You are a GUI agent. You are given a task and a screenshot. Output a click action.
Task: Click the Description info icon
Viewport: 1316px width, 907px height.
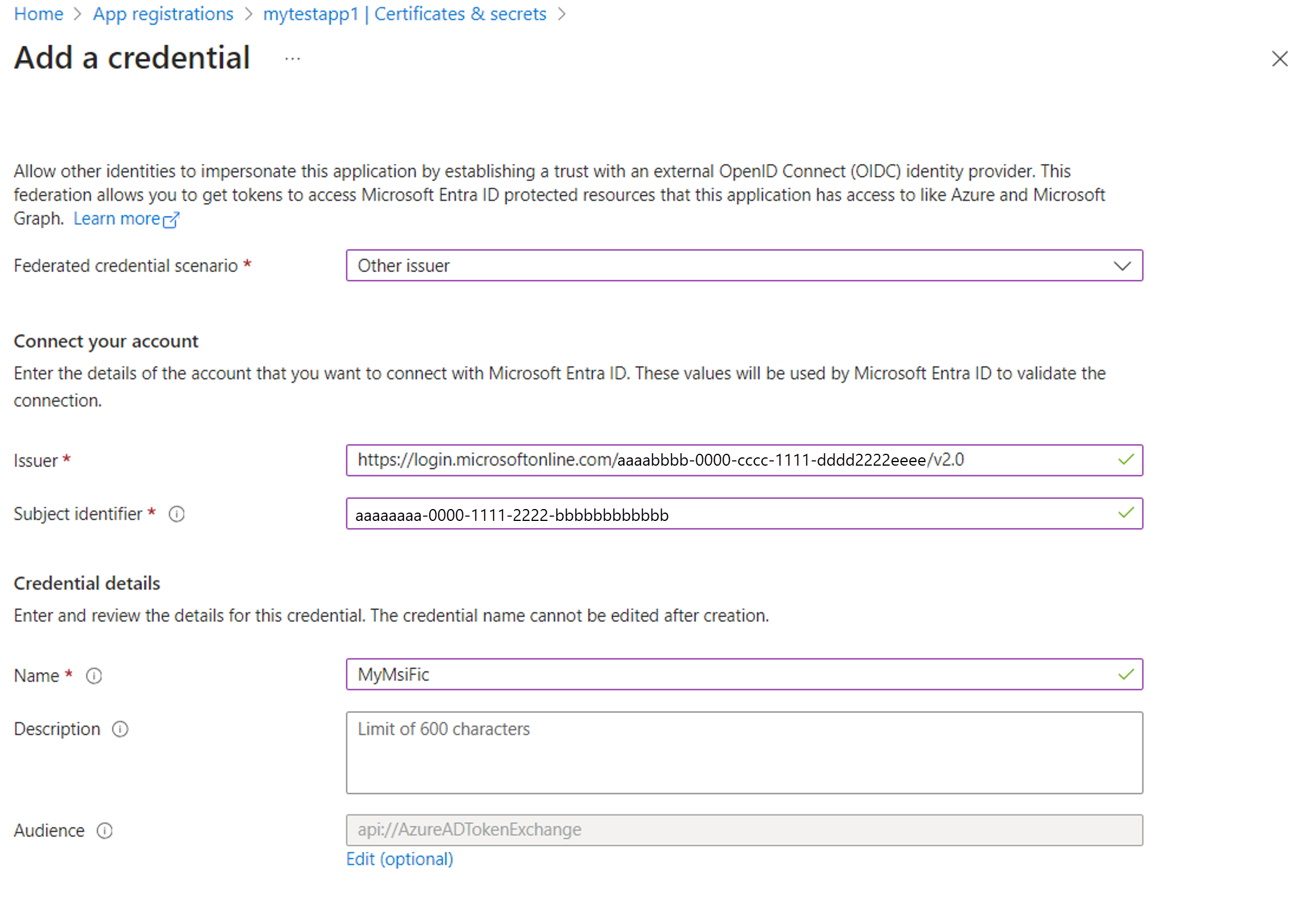click(x=120, y=729)
